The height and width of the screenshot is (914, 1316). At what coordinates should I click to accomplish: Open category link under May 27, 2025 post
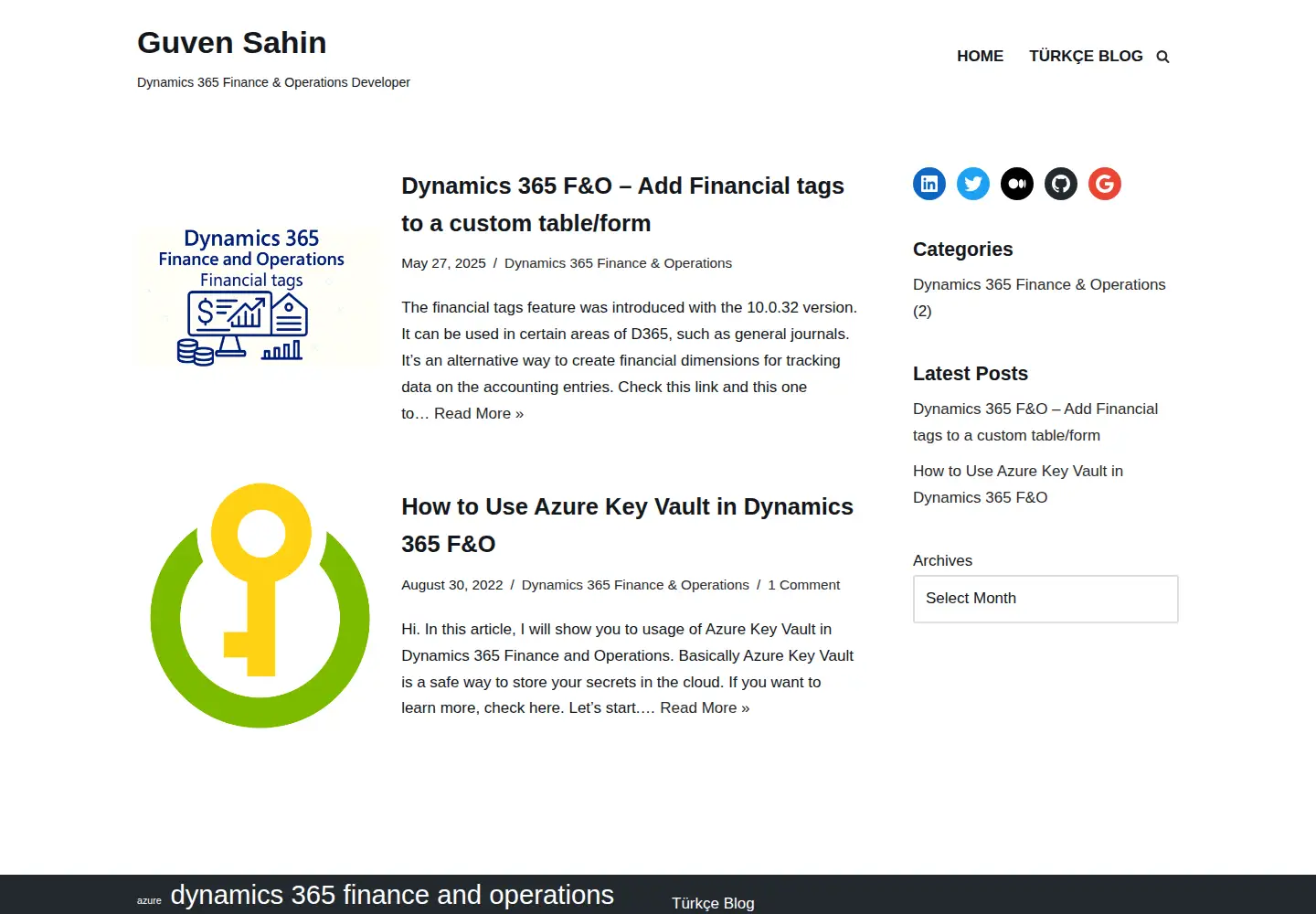[x=618, y=263]
